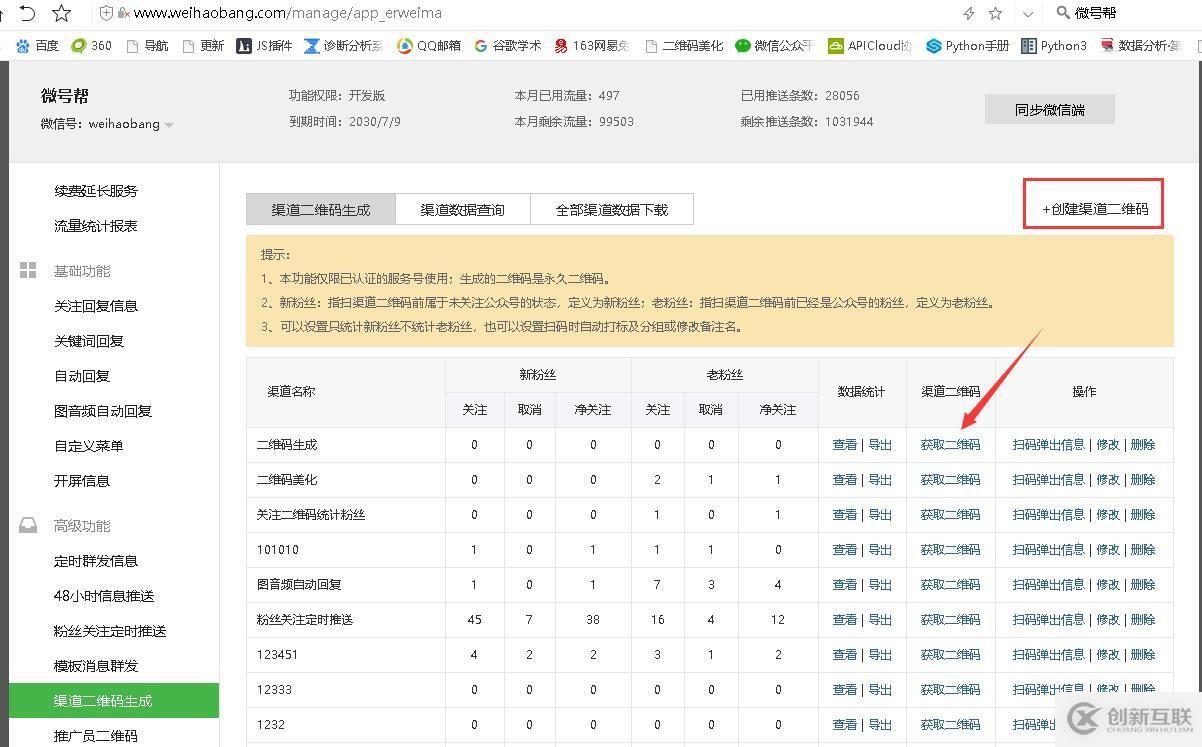Open the address bar dropdown chevron

1026,13
